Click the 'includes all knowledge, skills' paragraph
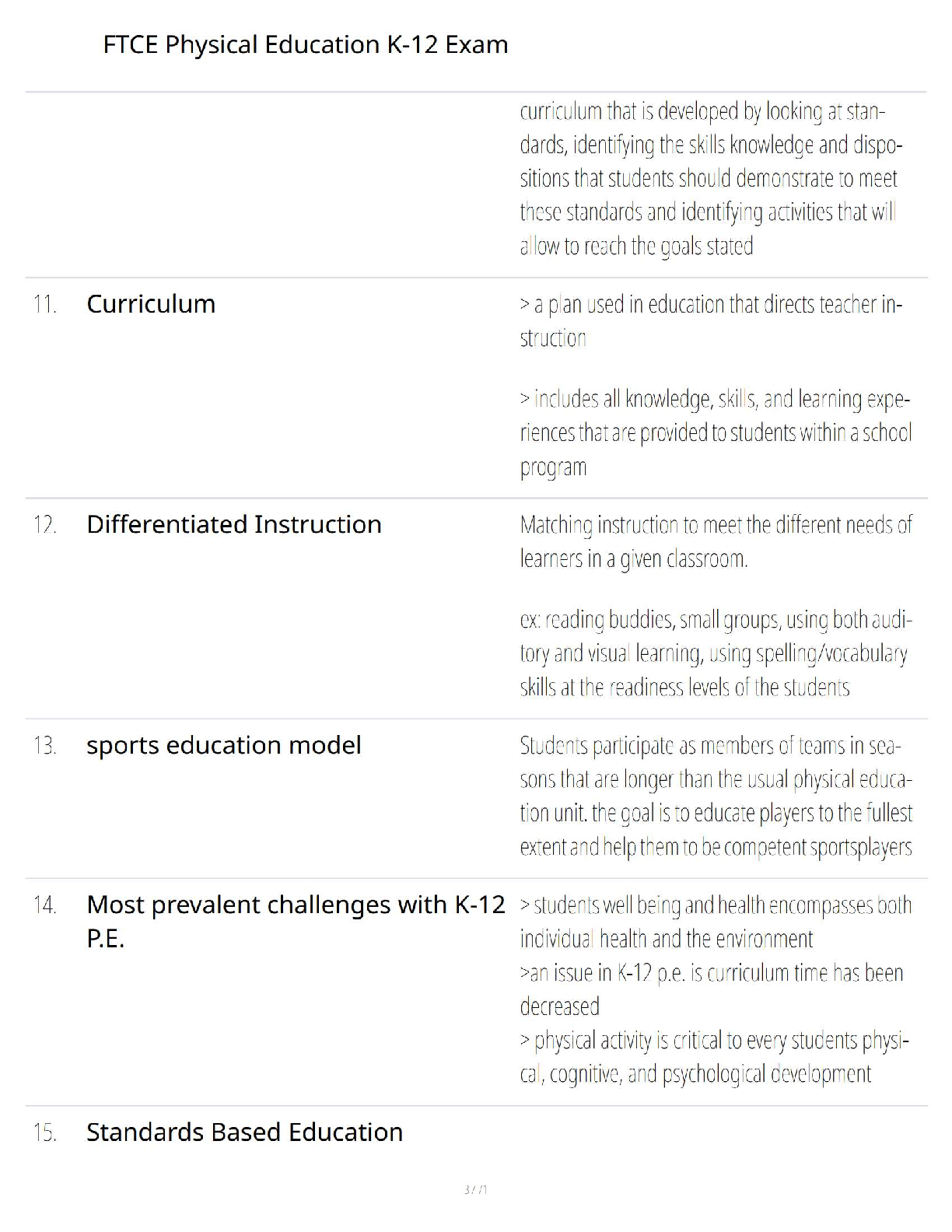This screenshot has height=1232, width=952. click(x=714, y=432)
